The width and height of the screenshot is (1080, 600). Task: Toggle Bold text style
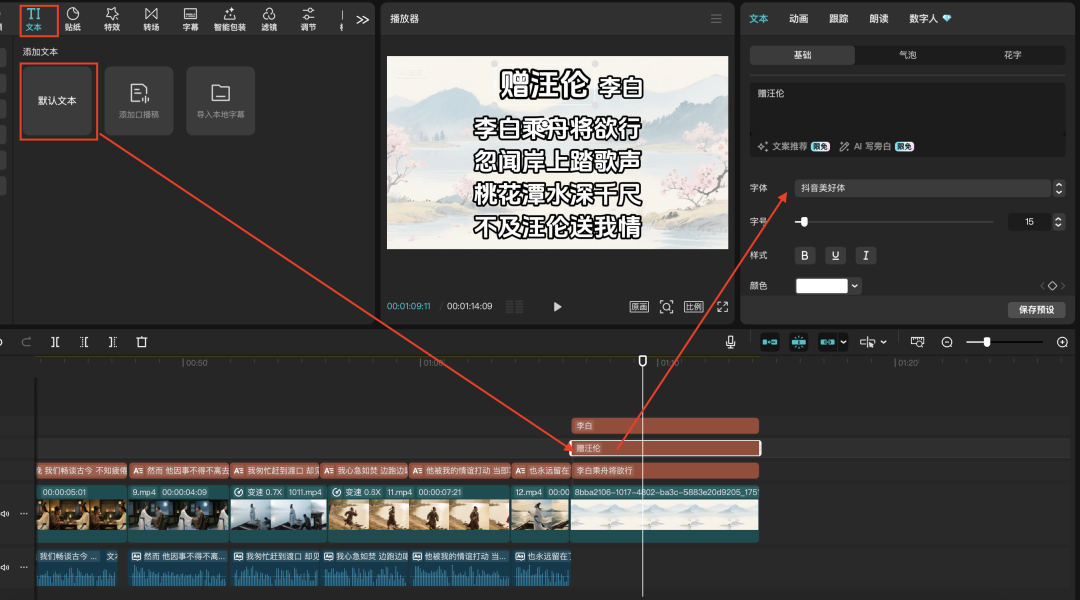point(805,256)
